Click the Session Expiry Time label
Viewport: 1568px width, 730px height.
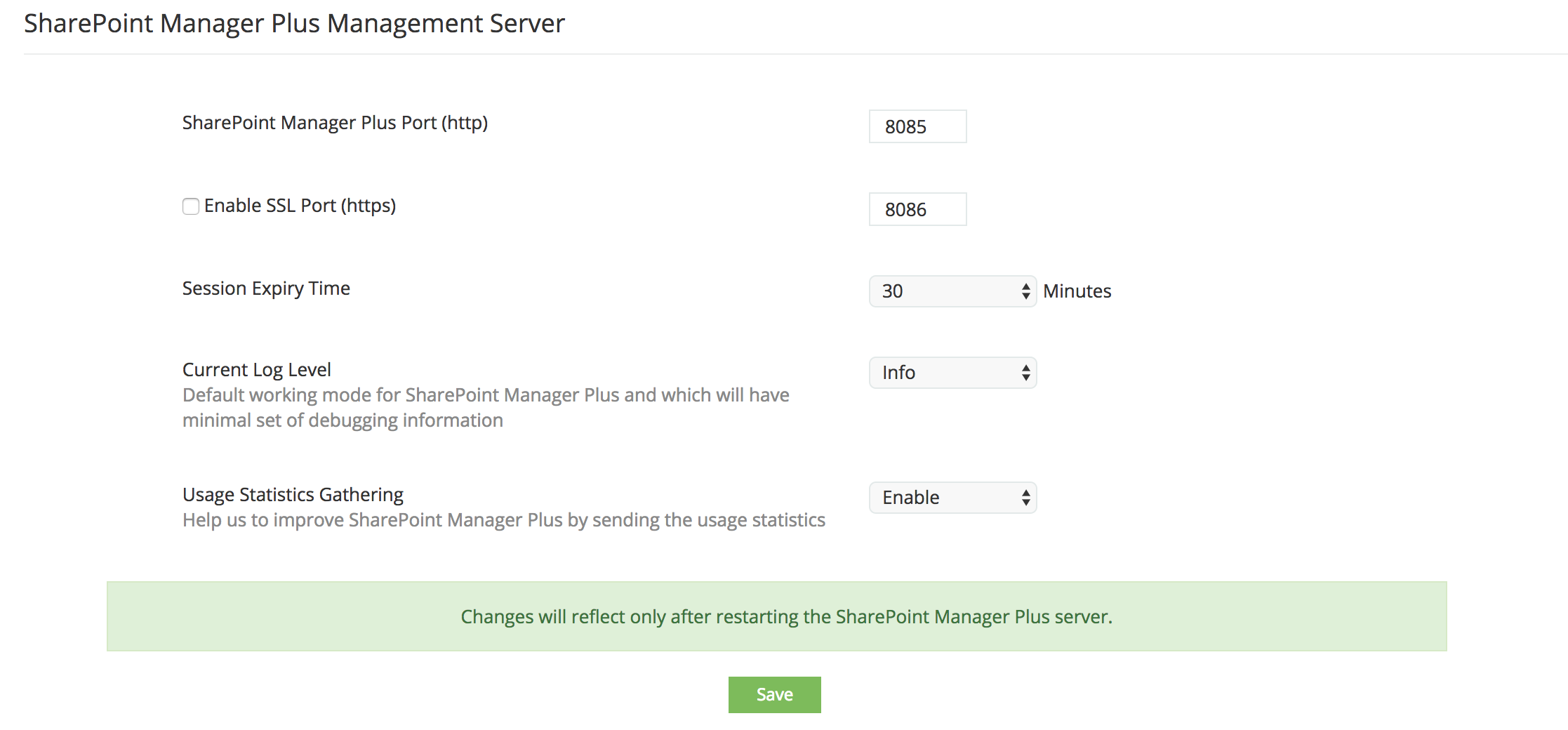[266, 288]
